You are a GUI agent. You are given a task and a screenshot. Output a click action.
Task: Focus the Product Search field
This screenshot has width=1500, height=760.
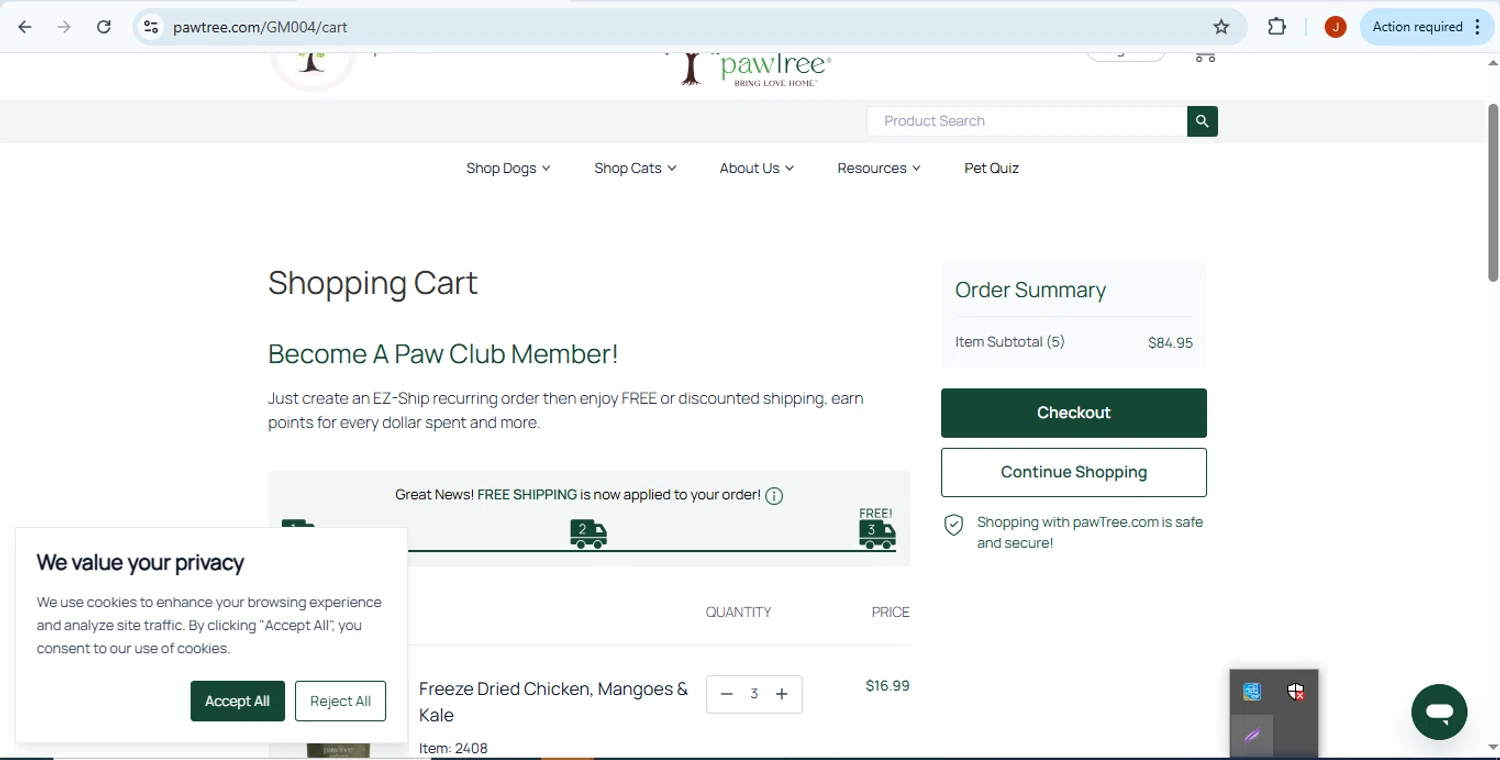point(1027,121)
